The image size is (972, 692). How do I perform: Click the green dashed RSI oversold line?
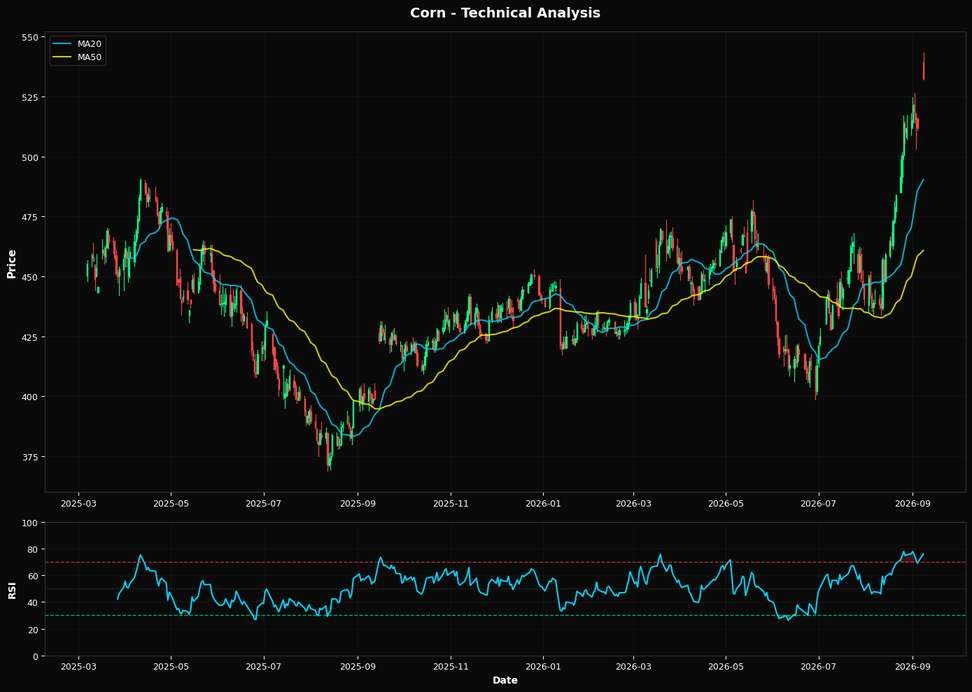click(505, 615)
